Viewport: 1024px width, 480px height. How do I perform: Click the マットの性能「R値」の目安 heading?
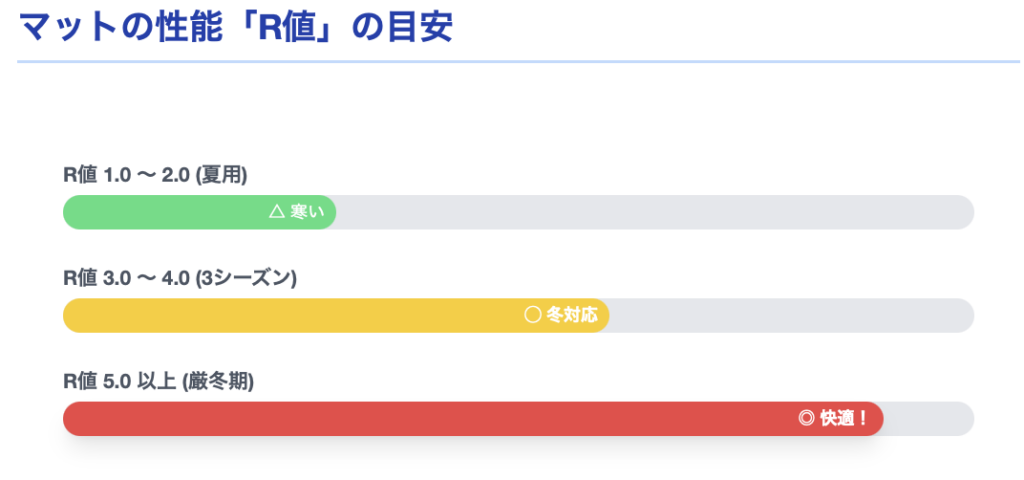click(236, 27)
